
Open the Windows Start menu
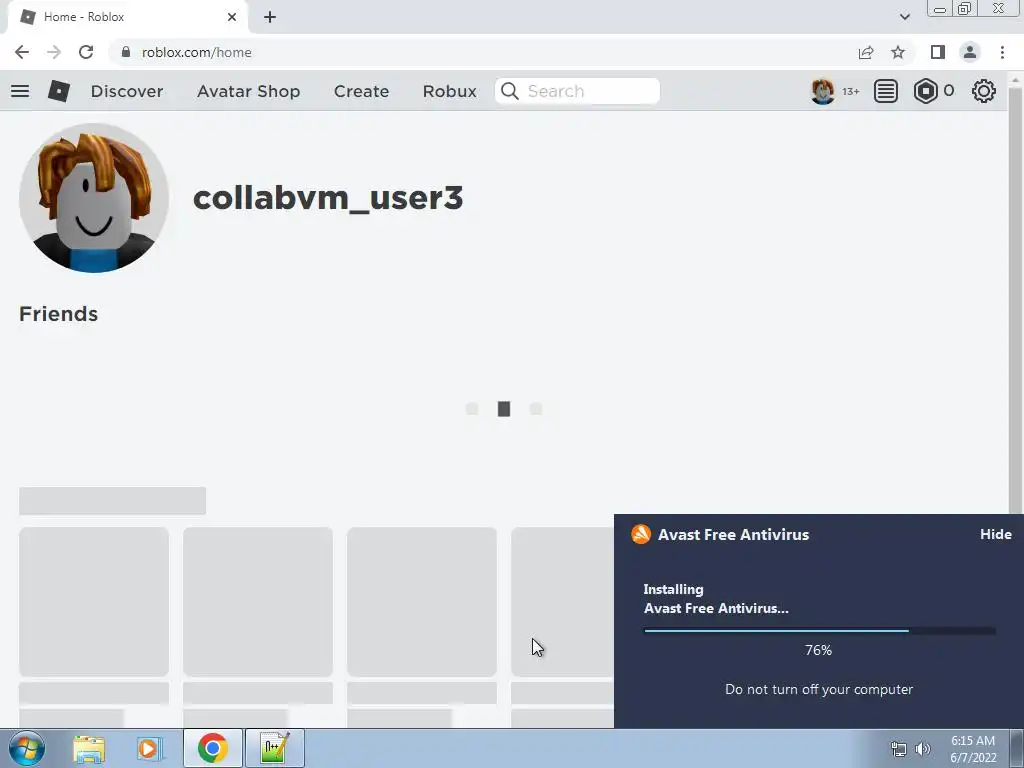pyautogui.click(x=27, y=748)
